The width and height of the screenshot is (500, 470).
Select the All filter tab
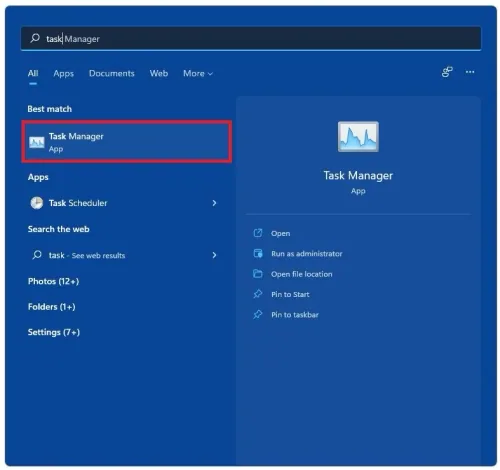tap(33, 73)
